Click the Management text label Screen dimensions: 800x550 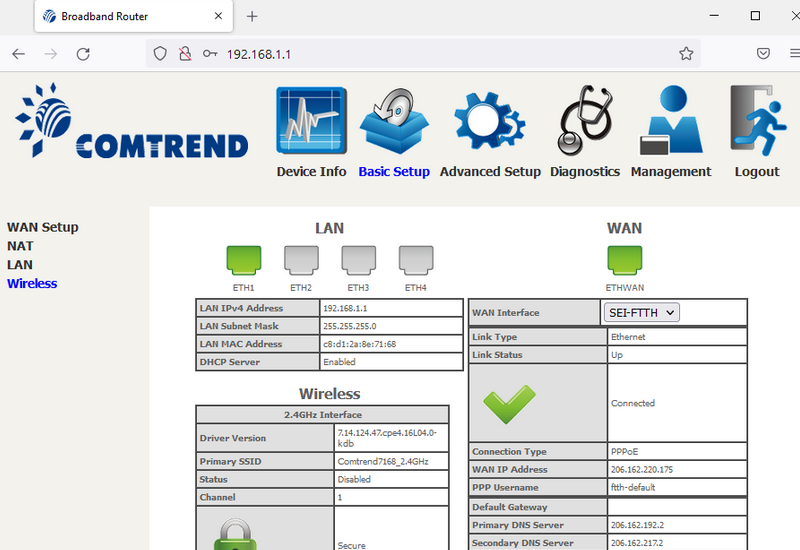click(x=671, y=172)
